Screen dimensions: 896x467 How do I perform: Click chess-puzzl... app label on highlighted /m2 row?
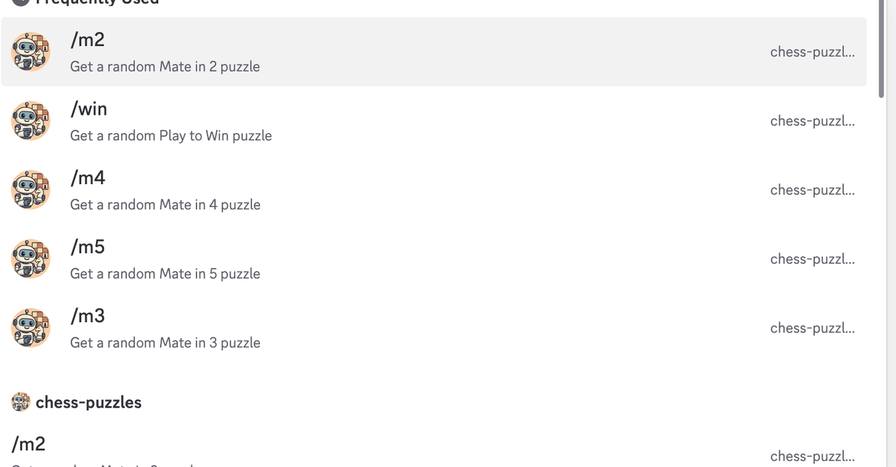(x=812, y=52)
